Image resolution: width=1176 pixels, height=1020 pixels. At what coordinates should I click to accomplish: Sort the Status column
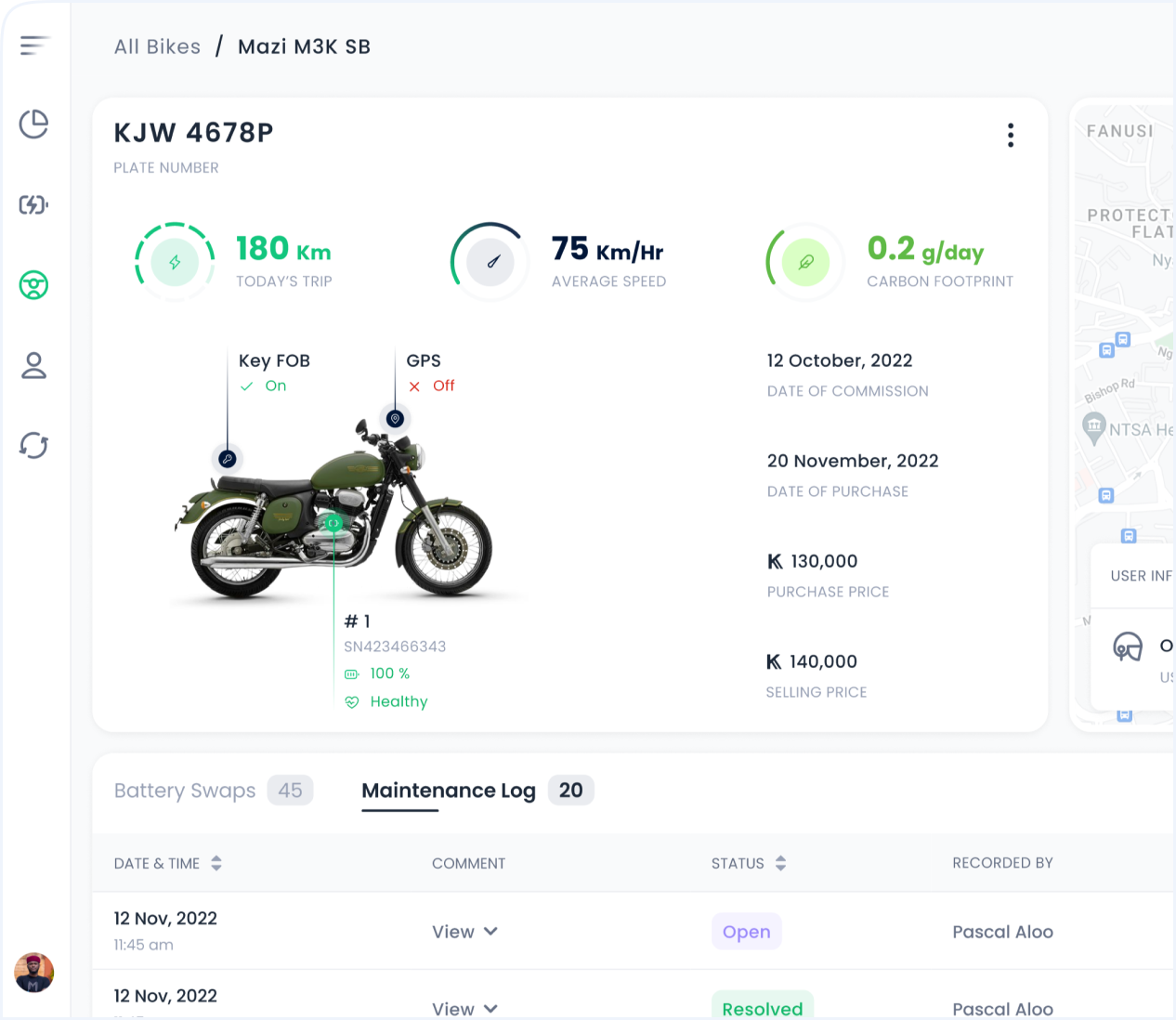780,863
